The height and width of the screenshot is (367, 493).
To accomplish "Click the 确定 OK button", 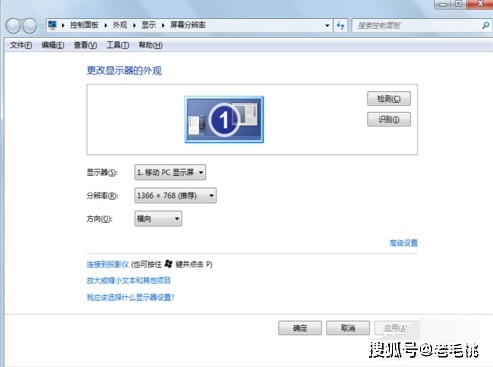I will [300, 328].
